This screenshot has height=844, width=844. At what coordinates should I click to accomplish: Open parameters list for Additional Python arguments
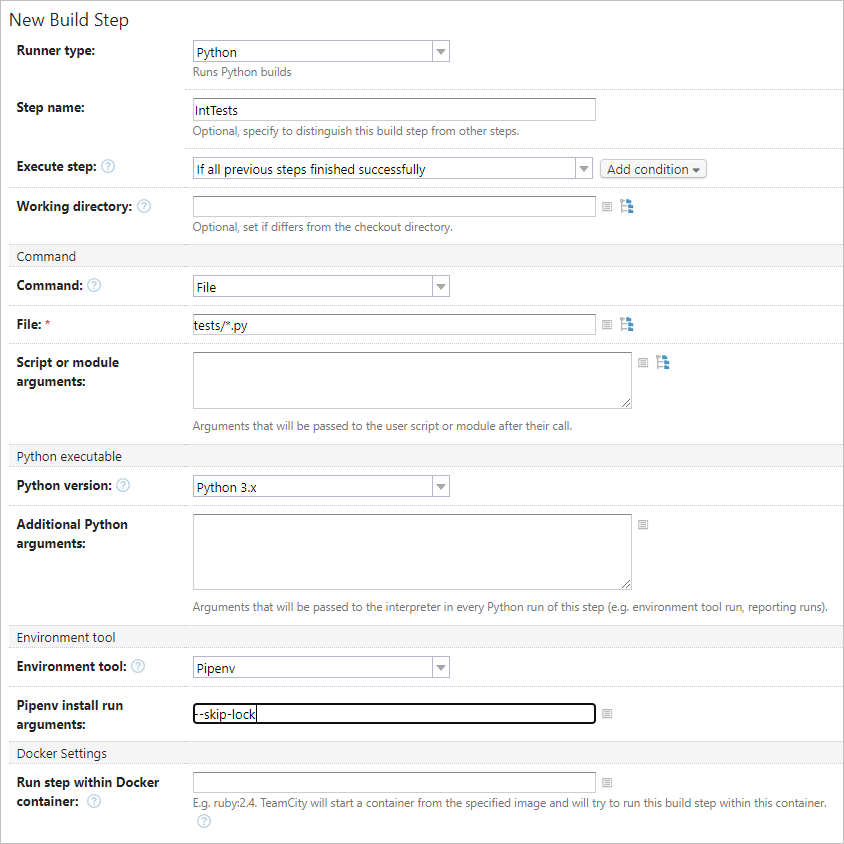642,524
